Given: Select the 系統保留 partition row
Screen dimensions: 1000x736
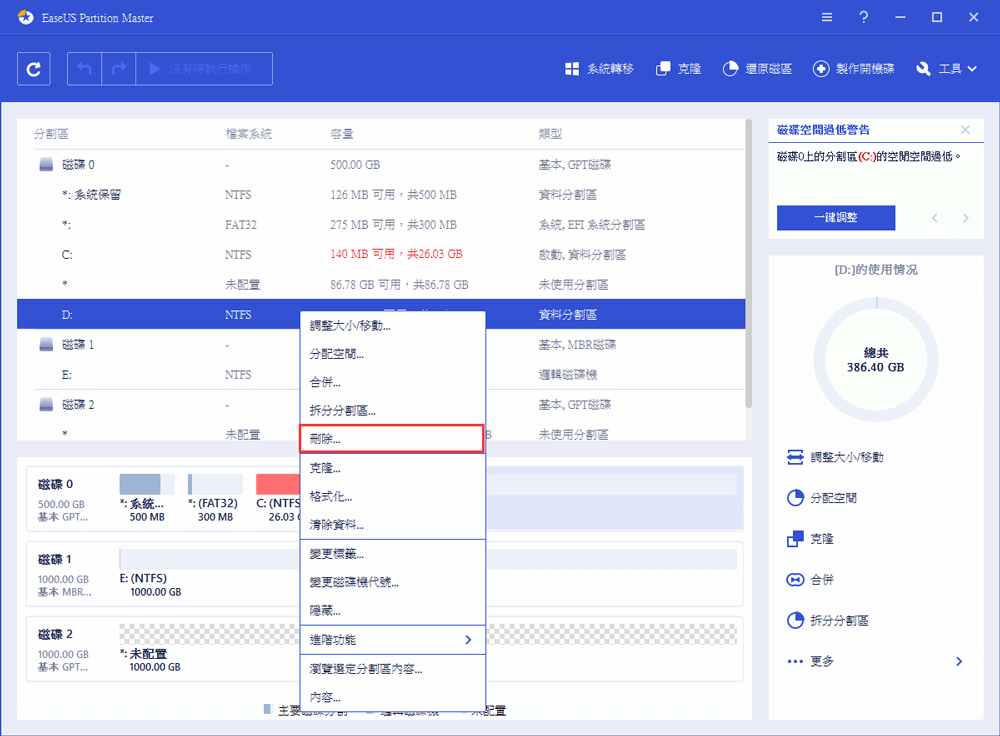Looking at the screenshot, I should tap(381, 195).
